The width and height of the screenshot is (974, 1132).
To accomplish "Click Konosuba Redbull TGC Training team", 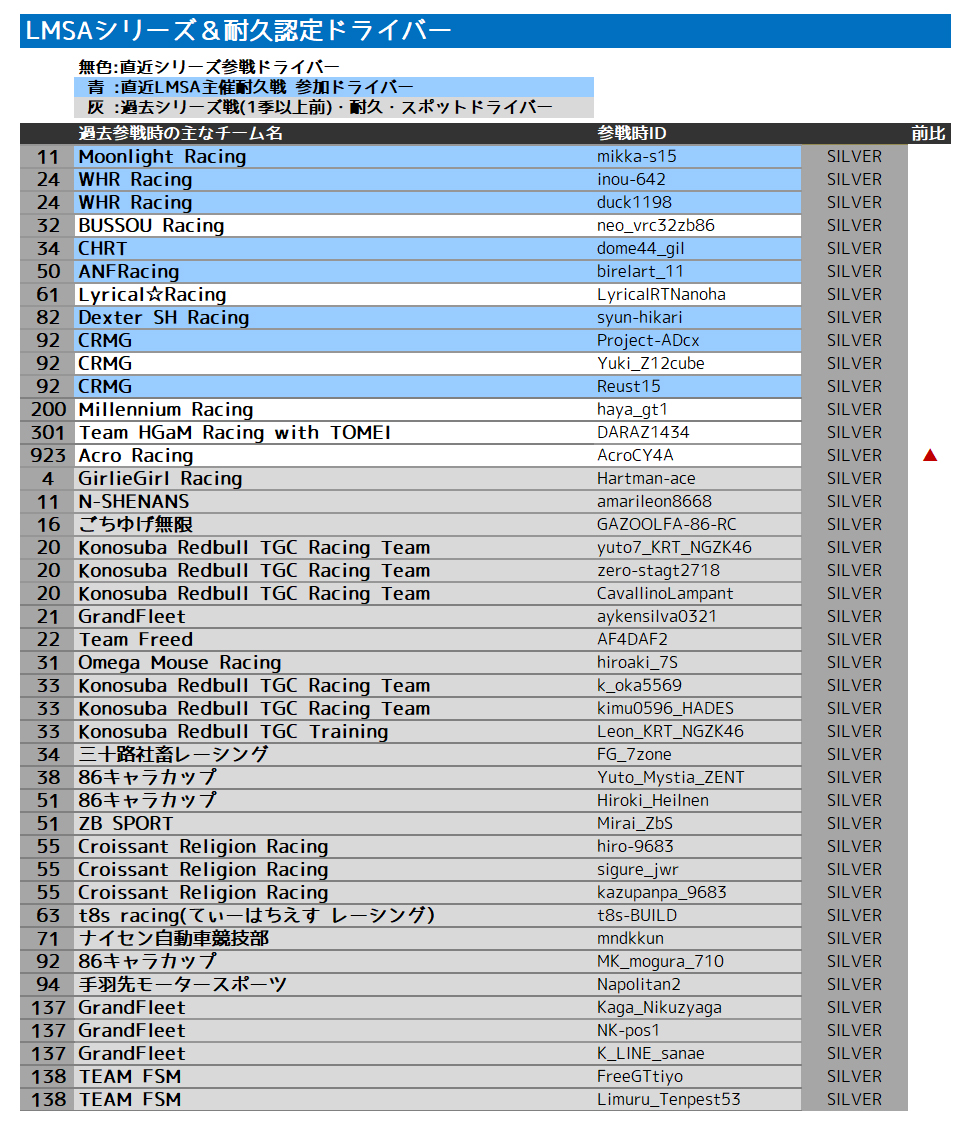I will point(233,732).
